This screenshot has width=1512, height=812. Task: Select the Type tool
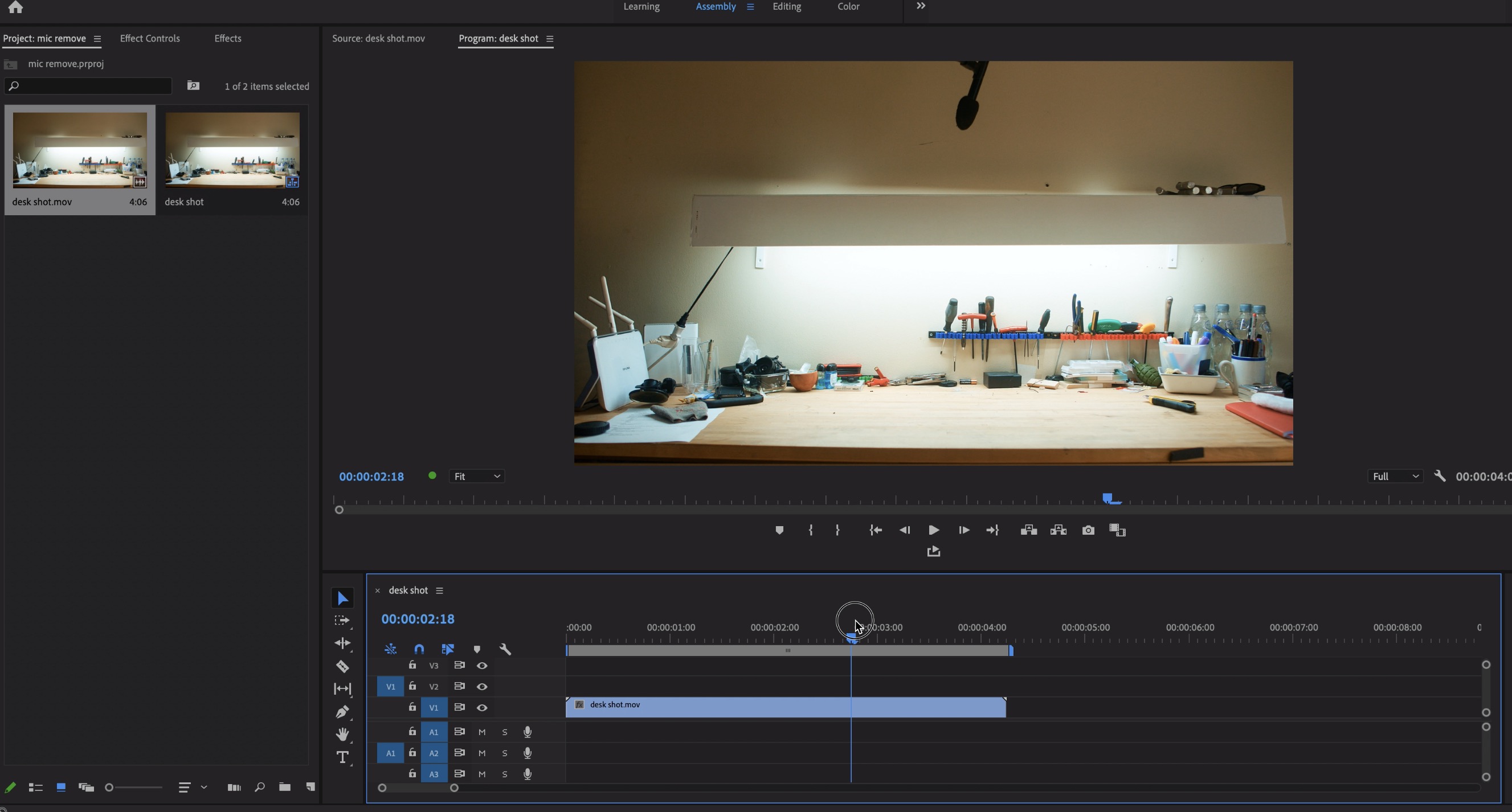tap(342, 757)
